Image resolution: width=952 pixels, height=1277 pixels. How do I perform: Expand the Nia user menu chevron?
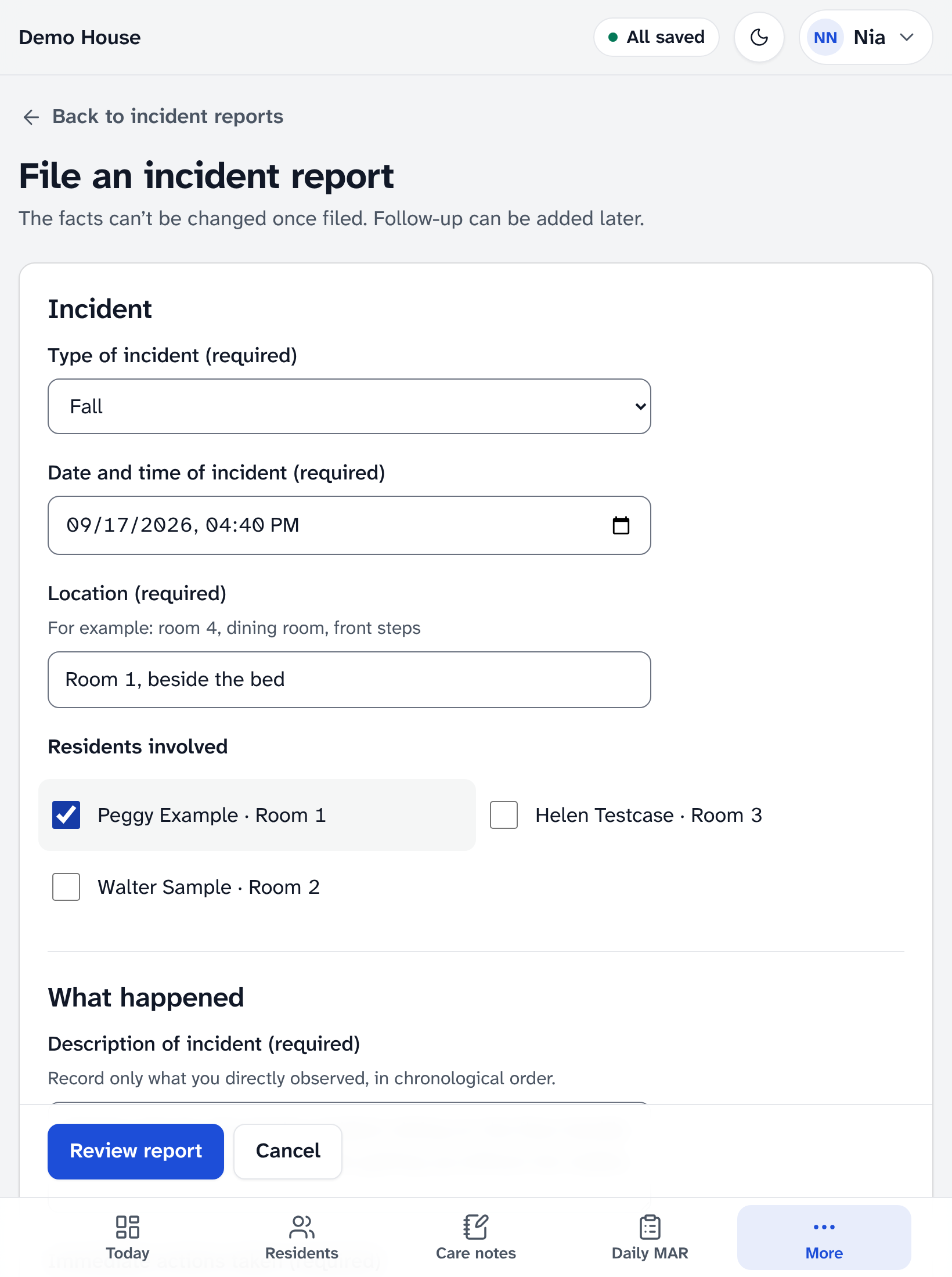point(907,37)
